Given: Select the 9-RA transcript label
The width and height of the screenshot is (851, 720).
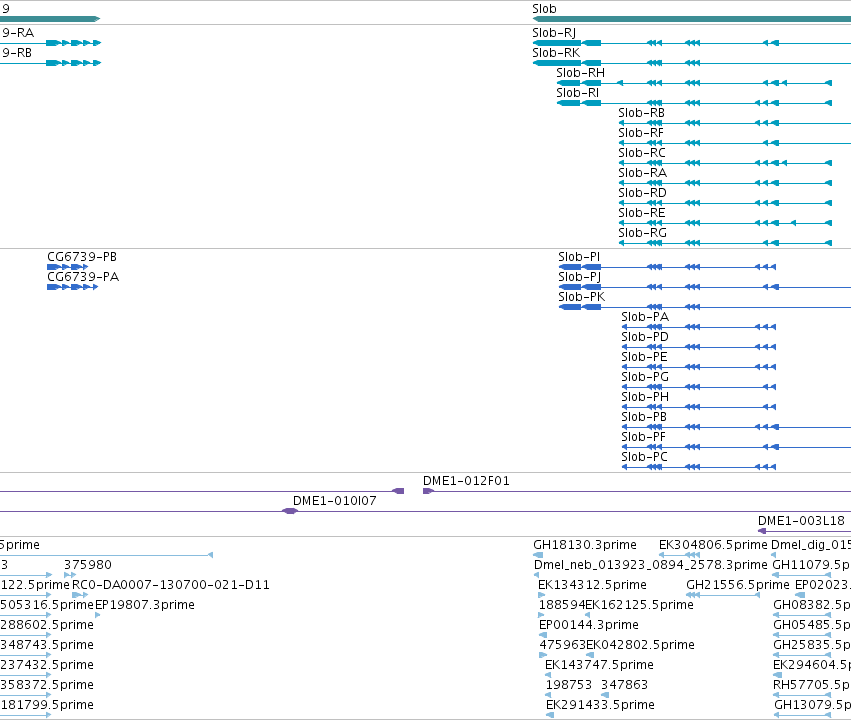Looking at the screenshot, I should (18, 33).
